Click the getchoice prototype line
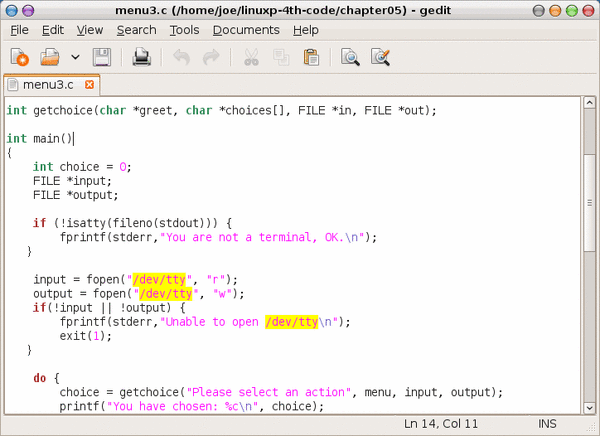This screenshot has height=436, width=600. (222, 111)
